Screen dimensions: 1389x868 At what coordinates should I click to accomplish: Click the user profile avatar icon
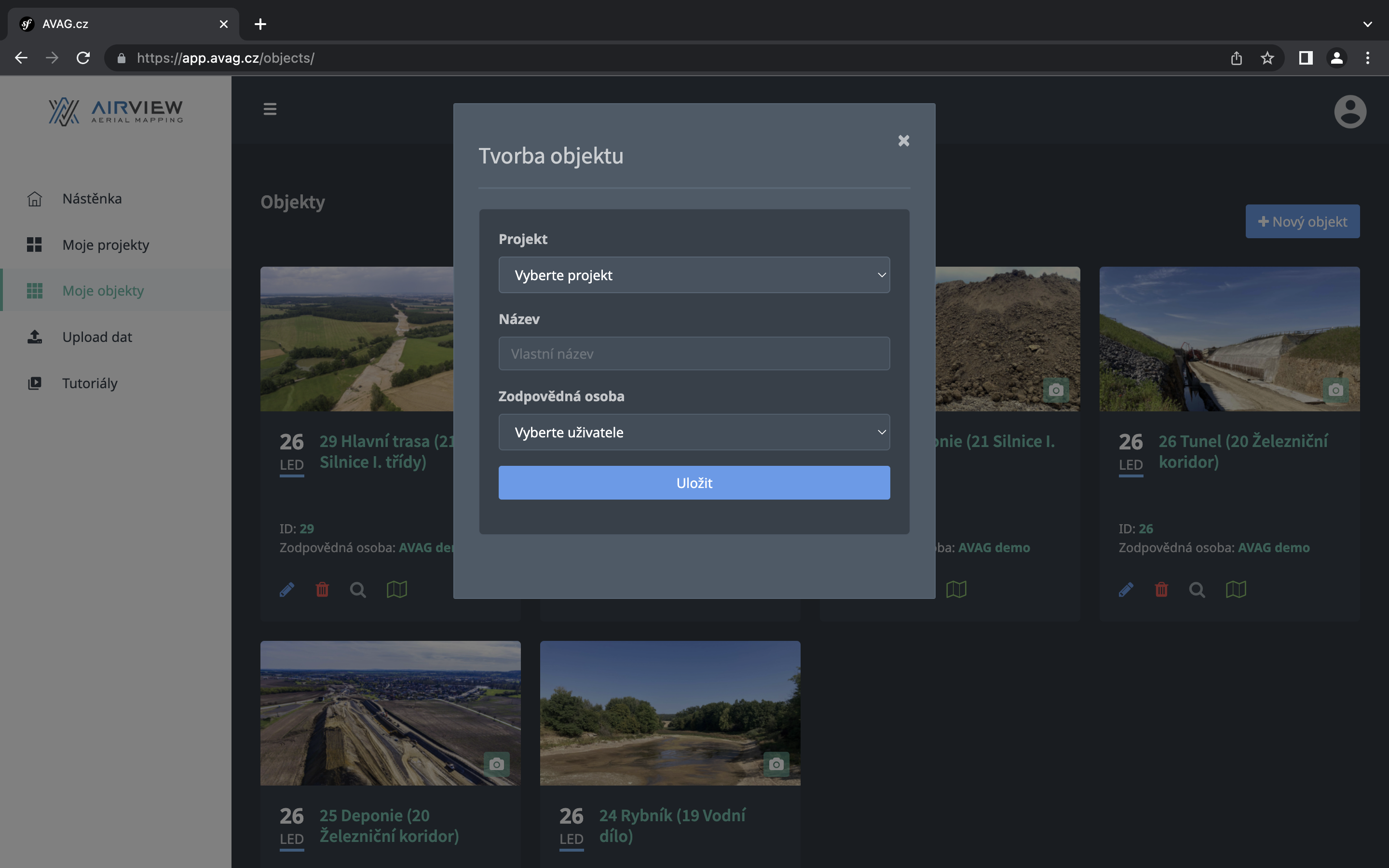coord(1349,111)
